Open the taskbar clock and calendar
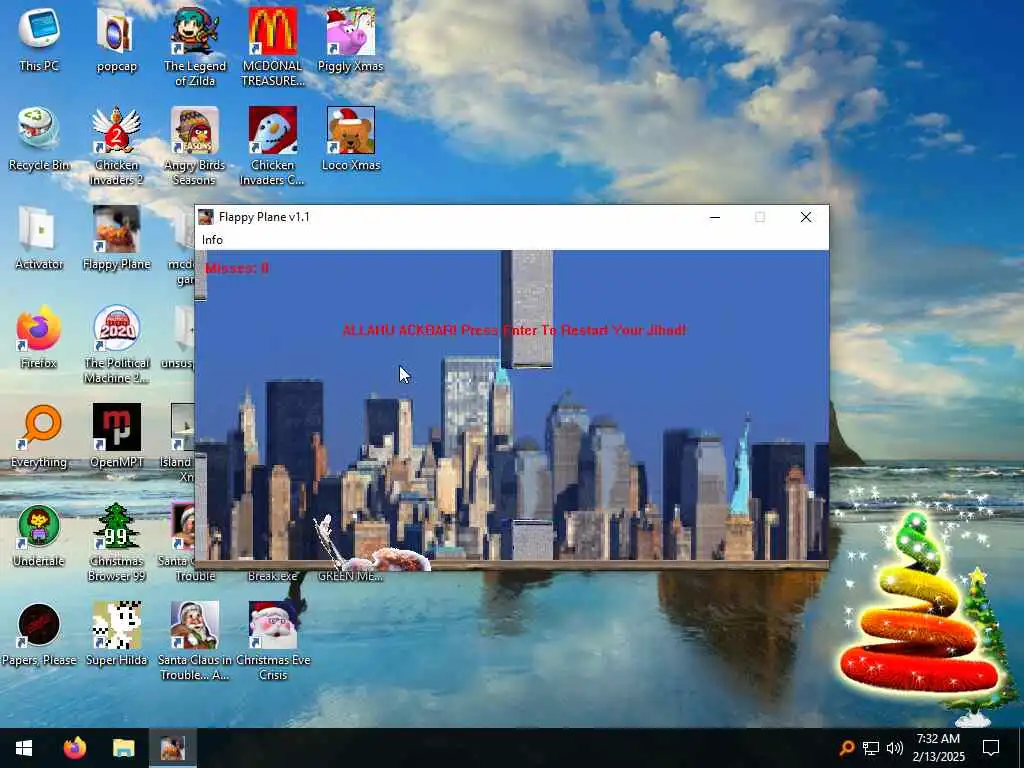 point(938,748)
